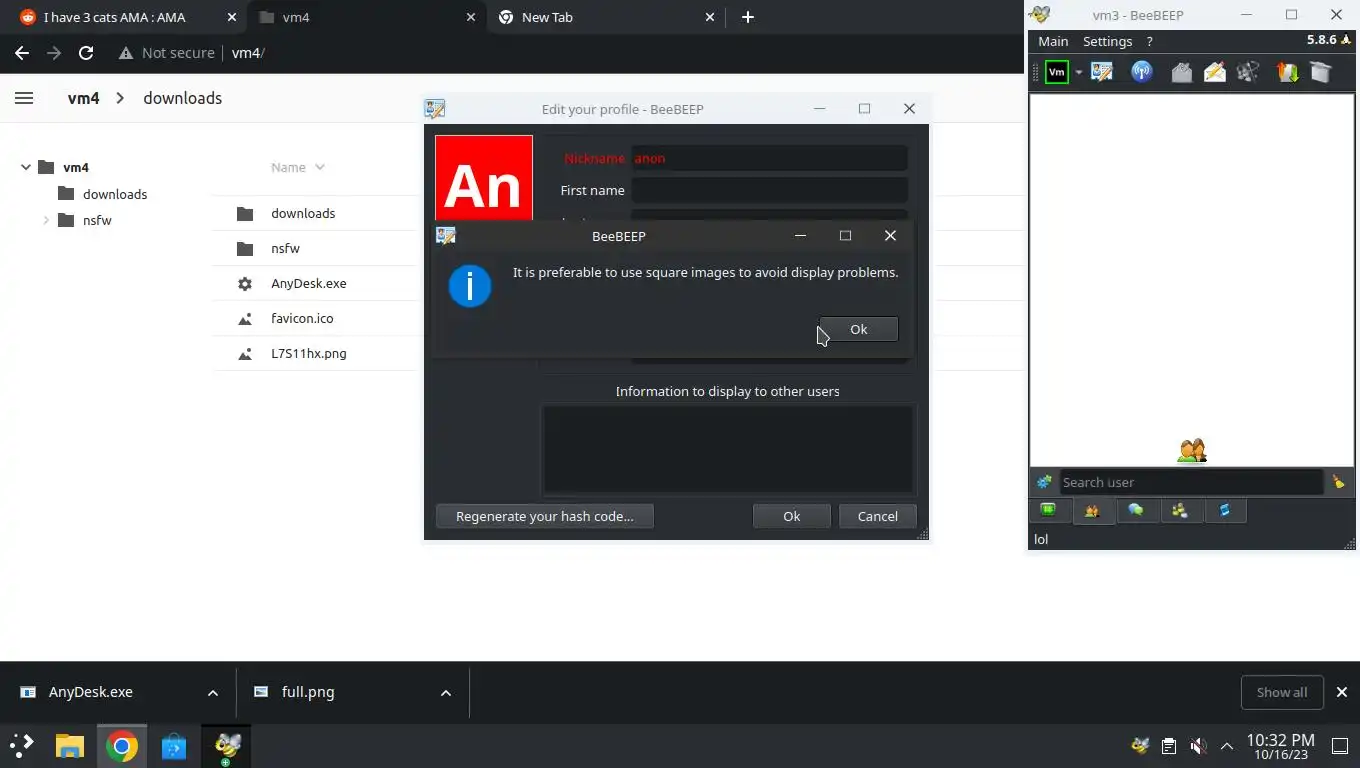Click the downloads breadcrumb
1360x768 pixels.
tap(182, 98)
